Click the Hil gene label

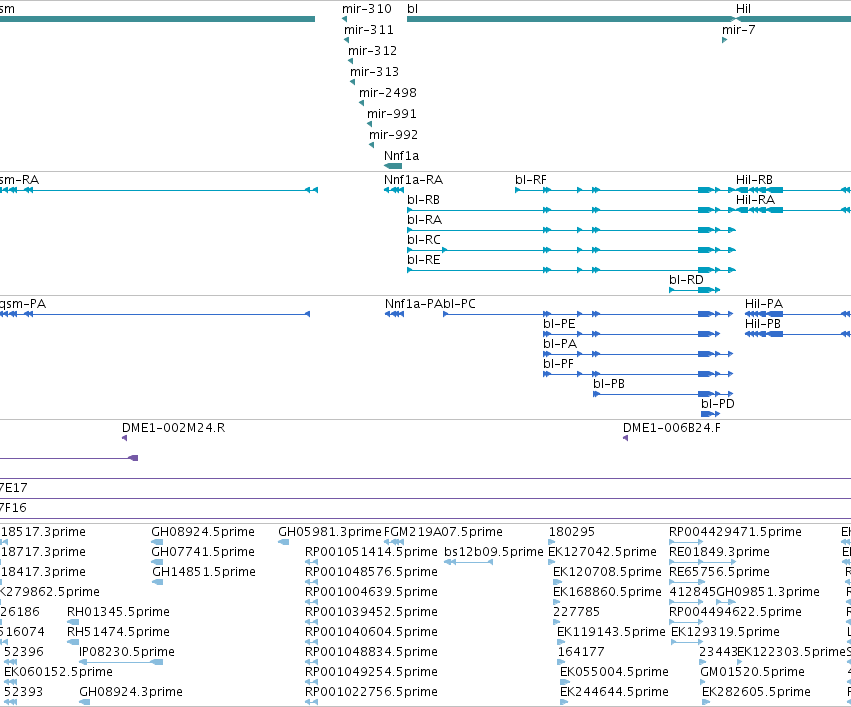744,9
